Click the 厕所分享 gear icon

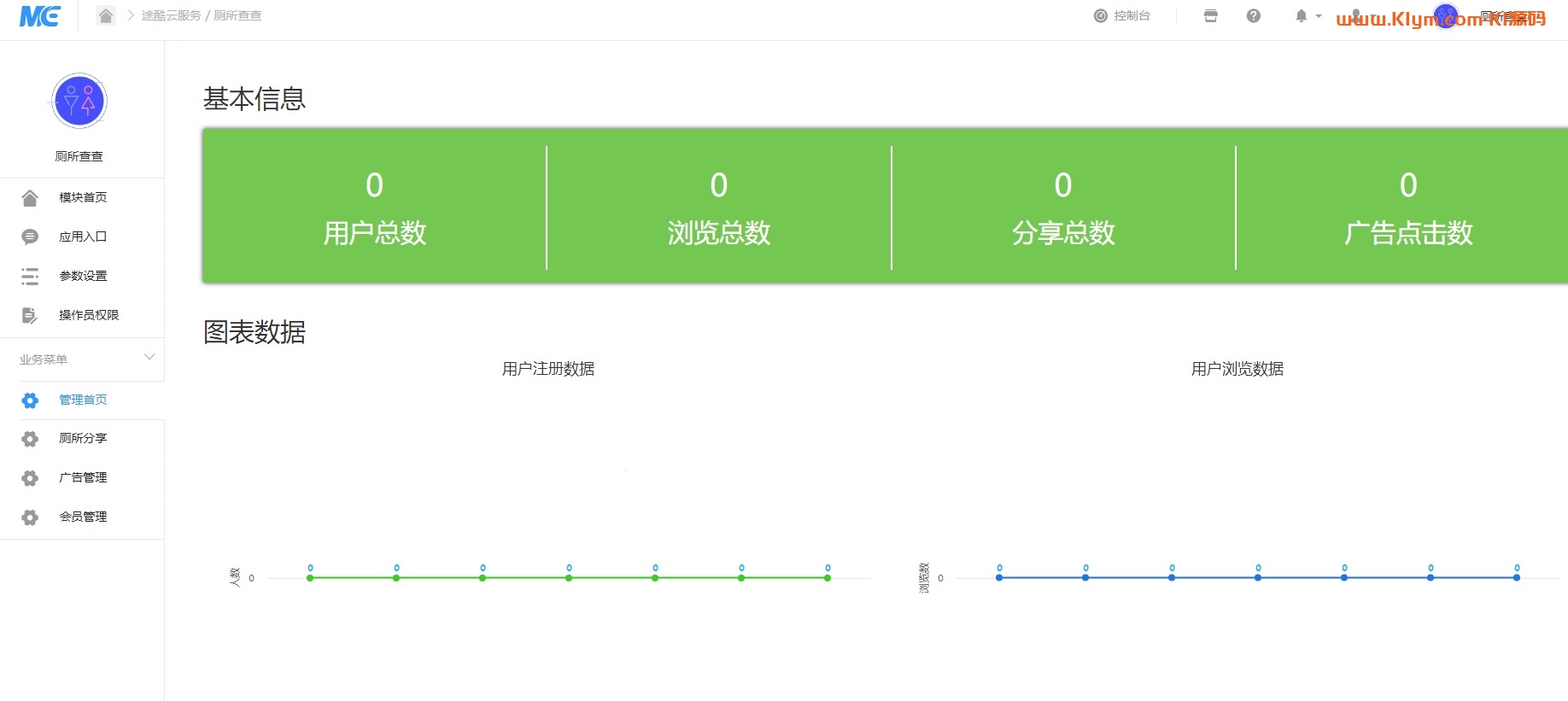click(30, 439)
